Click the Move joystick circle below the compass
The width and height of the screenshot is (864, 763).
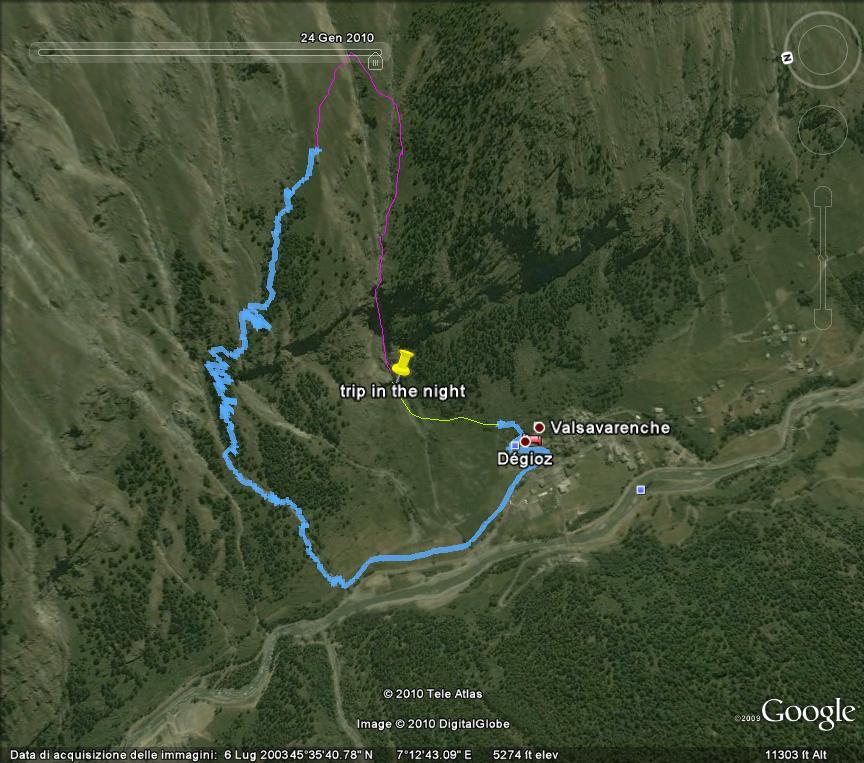tap(822, 130)
